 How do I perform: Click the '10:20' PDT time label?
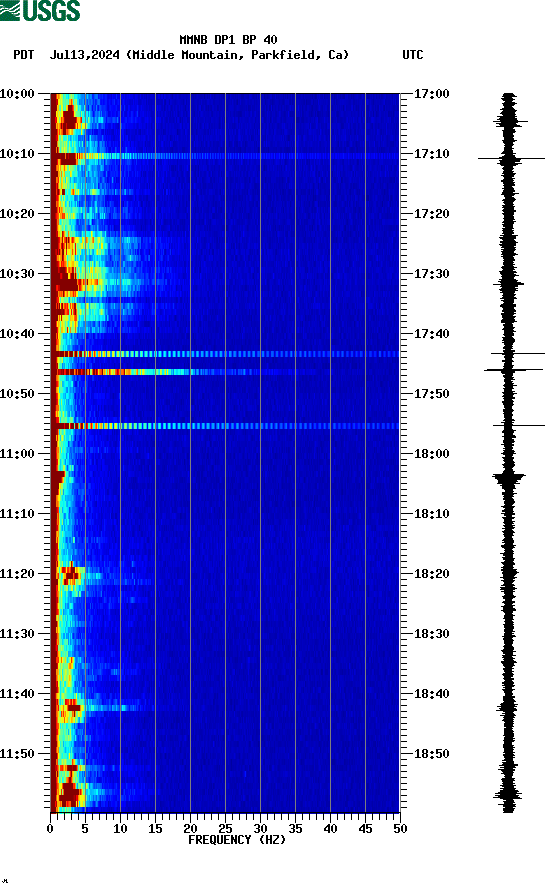[x=17, y=214]
